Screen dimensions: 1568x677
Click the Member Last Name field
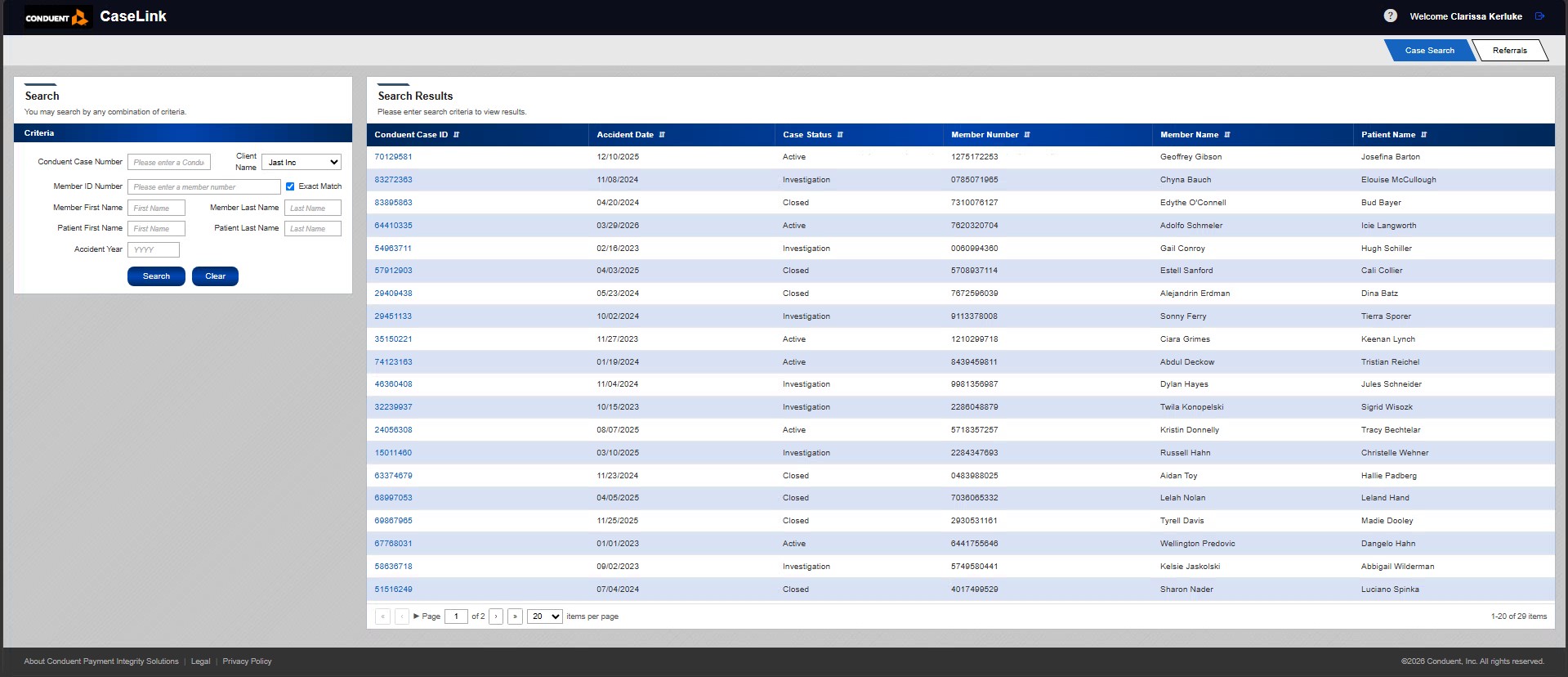coord(313,208)
